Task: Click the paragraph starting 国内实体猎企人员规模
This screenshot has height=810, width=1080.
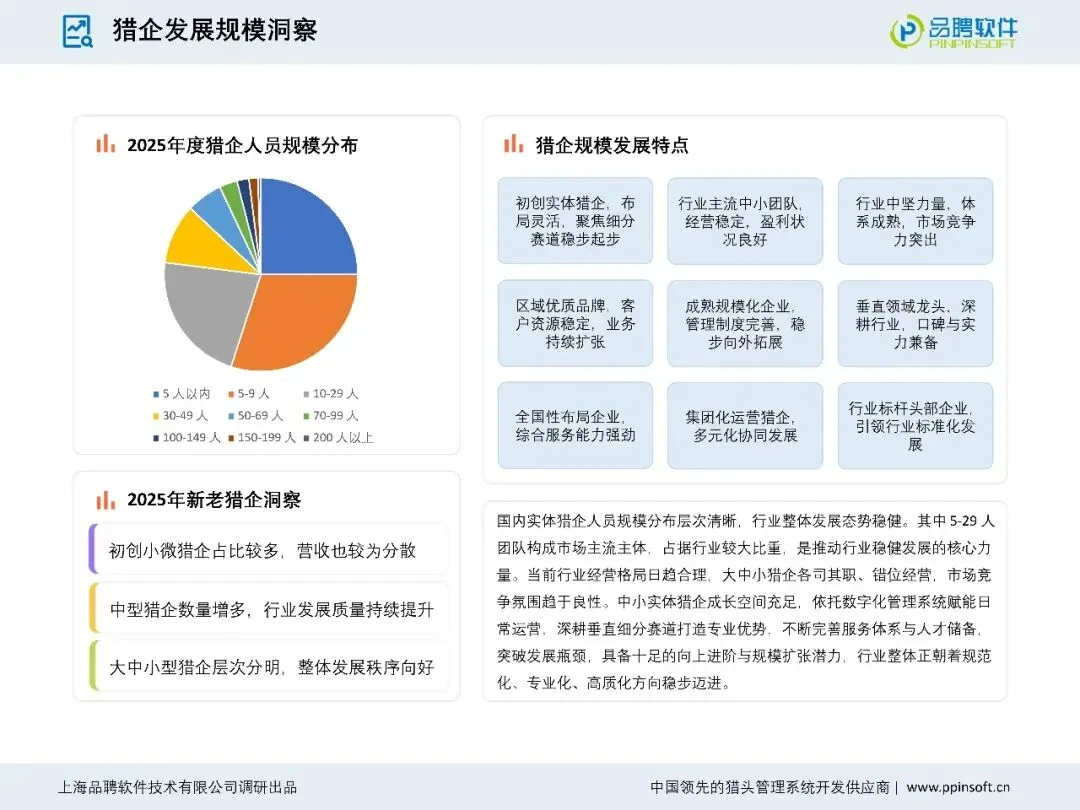Action: [745, 601]
